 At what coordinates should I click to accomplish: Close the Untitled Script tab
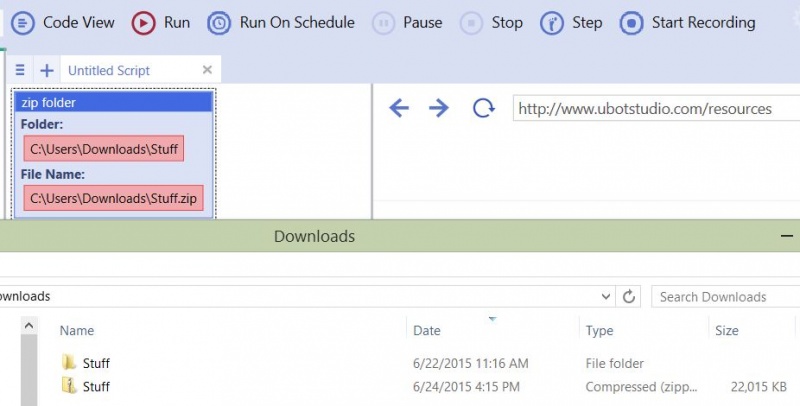(207, 69)
